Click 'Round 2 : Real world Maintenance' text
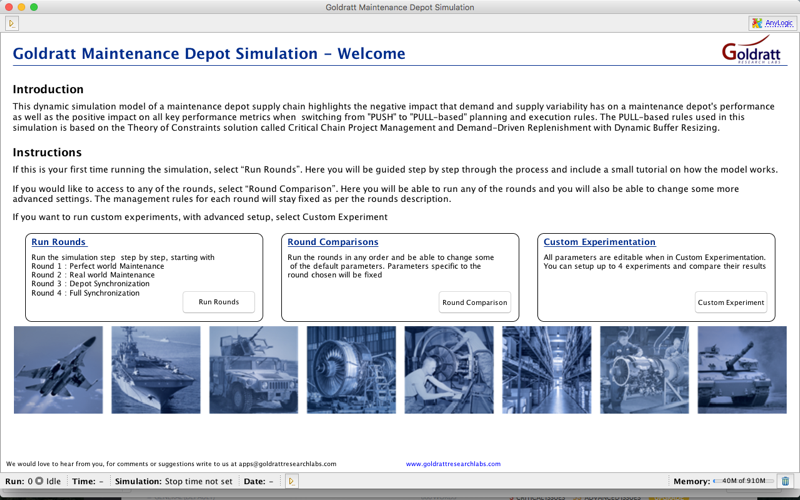The height and width of the screenshot is (500, 800). [93, 274]
